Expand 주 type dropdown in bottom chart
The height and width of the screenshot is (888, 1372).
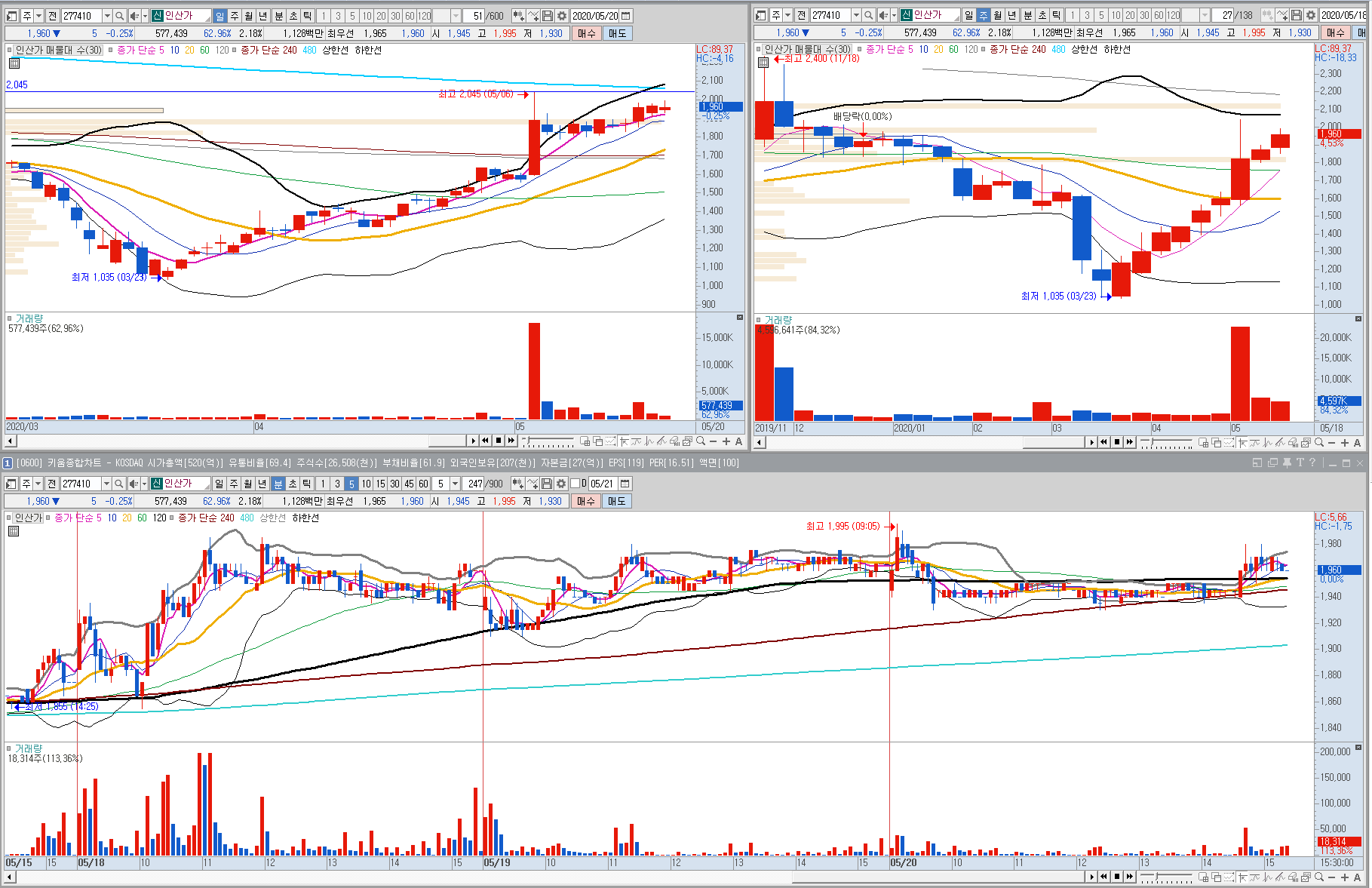[x=38, y=484]
